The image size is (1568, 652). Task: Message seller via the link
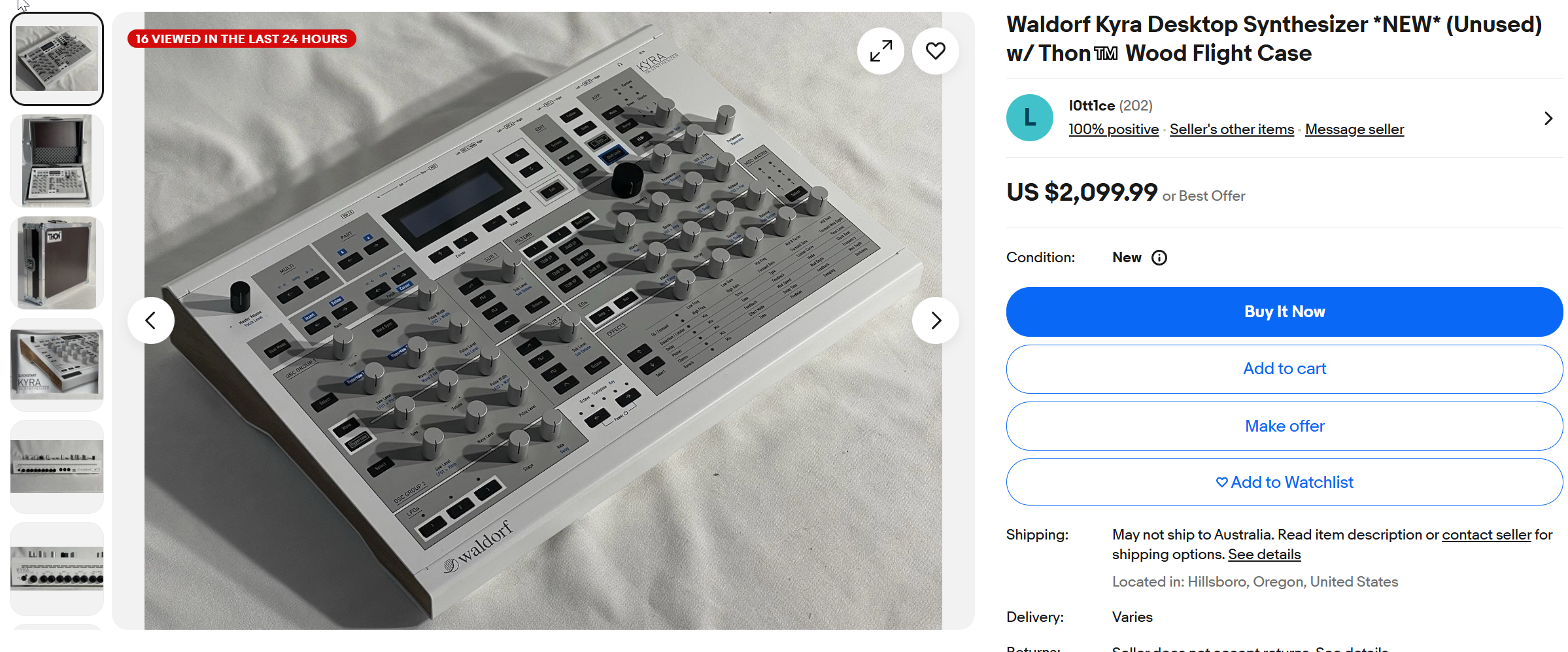pyautogui.click(x=1354, y=129)
